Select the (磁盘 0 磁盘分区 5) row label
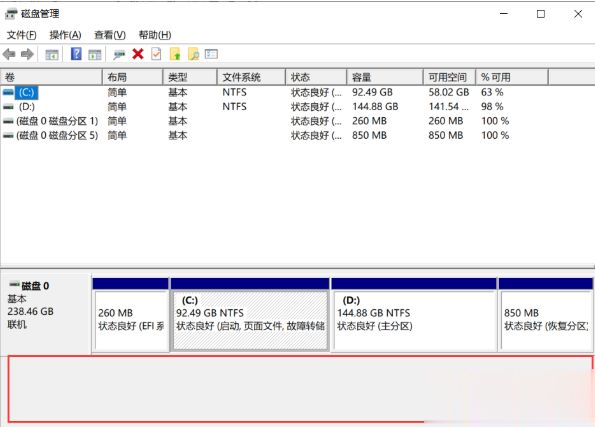 (57, 136)
